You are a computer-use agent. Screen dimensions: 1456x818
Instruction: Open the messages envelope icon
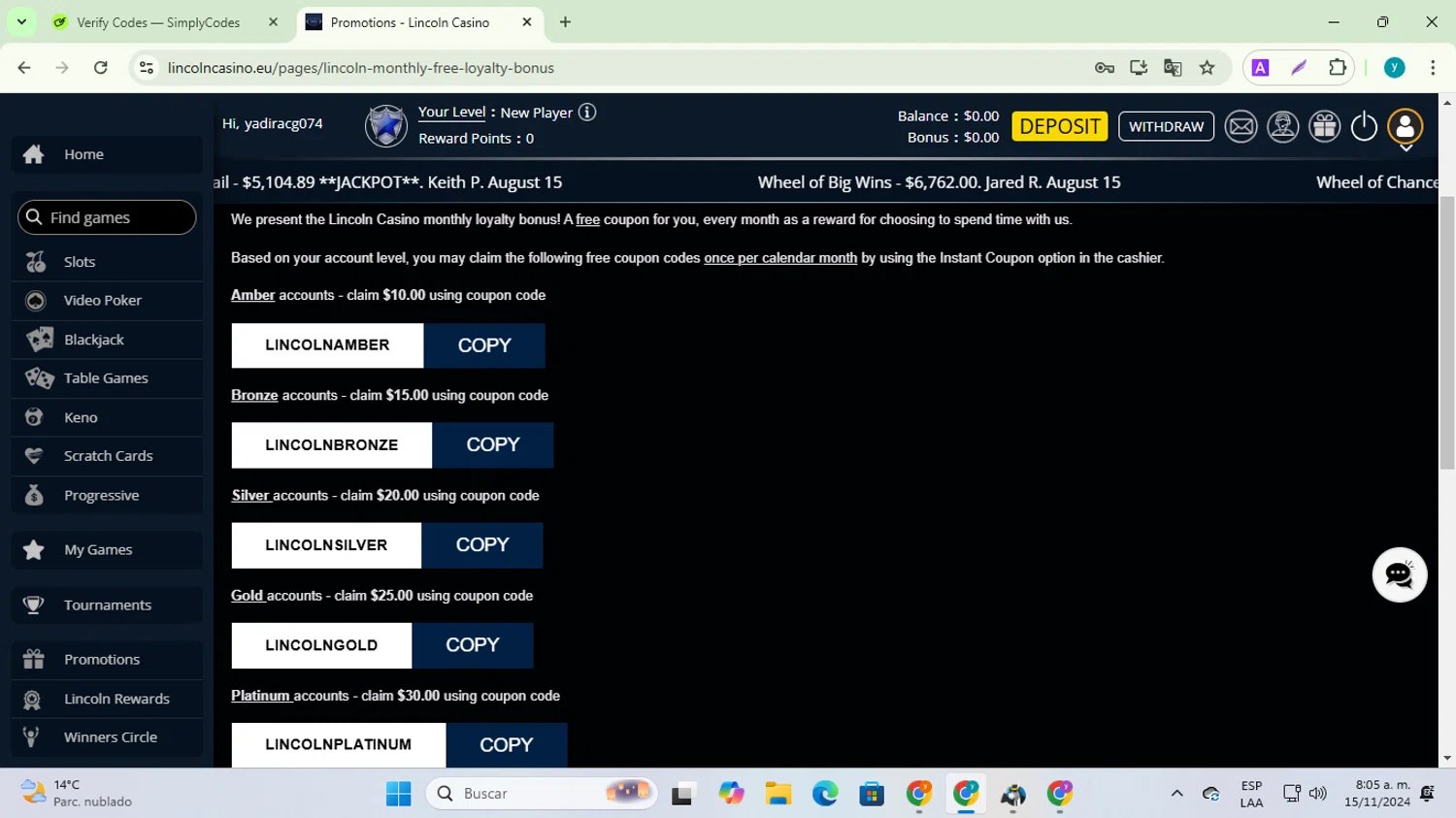click(x=1241, y=126)
